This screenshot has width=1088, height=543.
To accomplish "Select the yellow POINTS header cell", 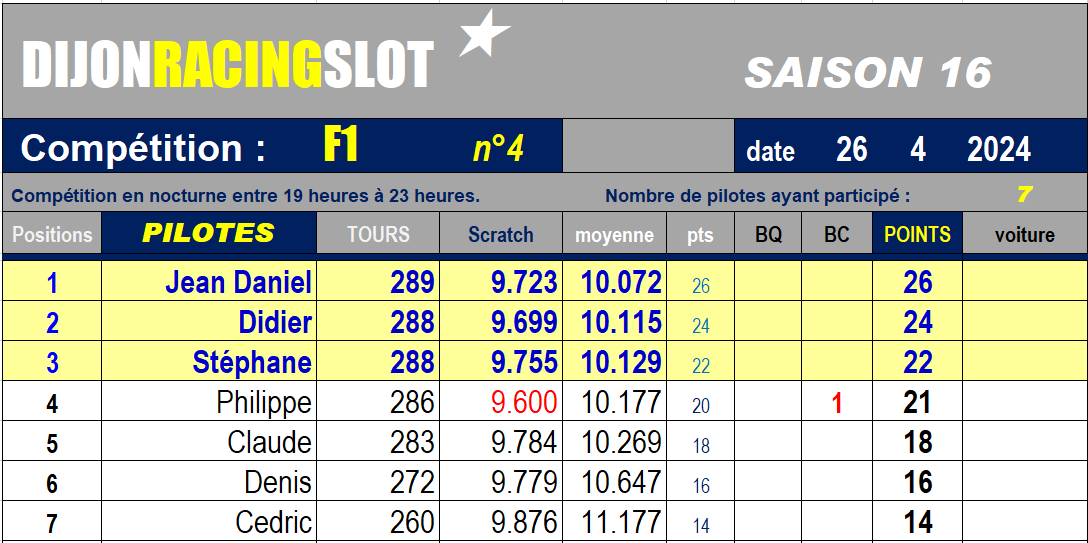I will 917,234.
